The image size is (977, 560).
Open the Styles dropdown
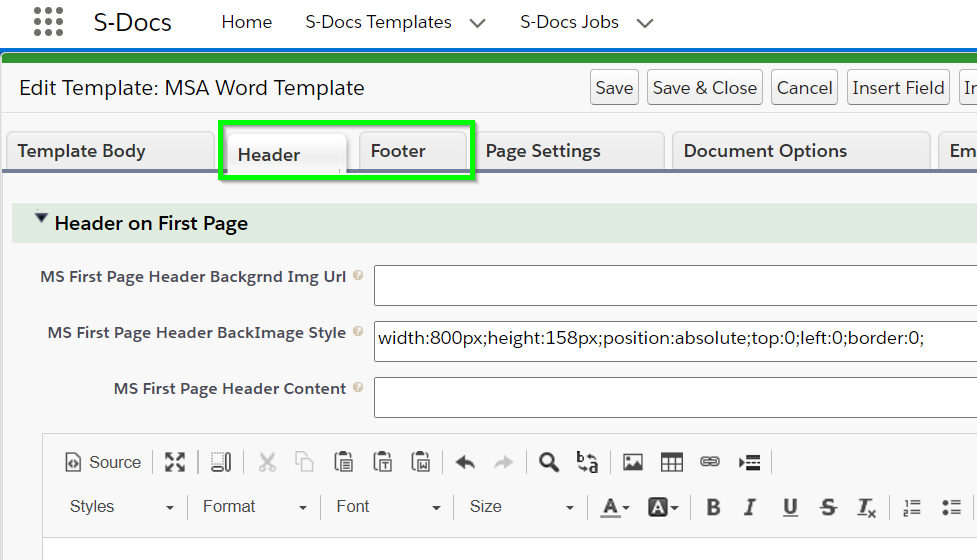tap(122, 507)
